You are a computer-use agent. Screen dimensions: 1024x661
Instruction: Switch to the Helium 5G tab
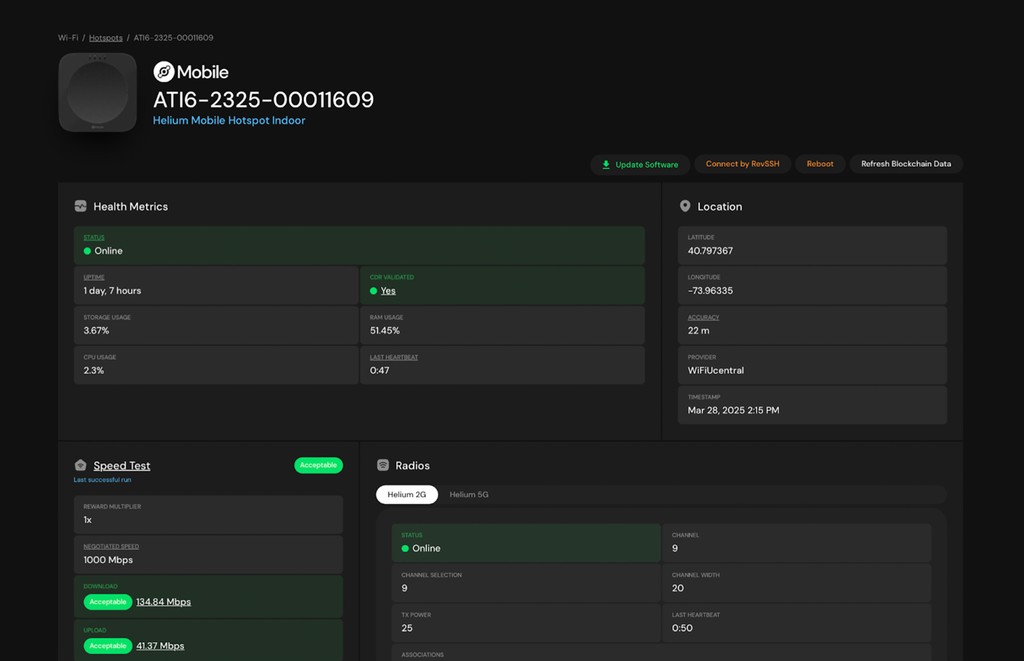pos(469,494)
